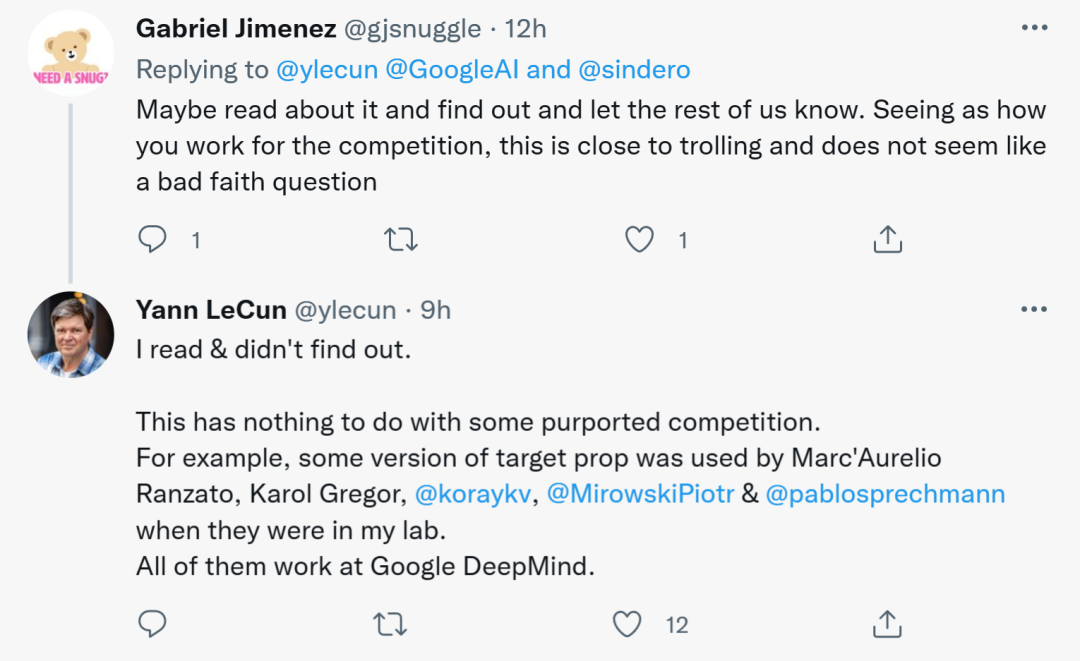The height and width of the screenshot is (661, 1080).
Task: Like Gabriel Jimenez's tweet
Action: coord(639,239)
